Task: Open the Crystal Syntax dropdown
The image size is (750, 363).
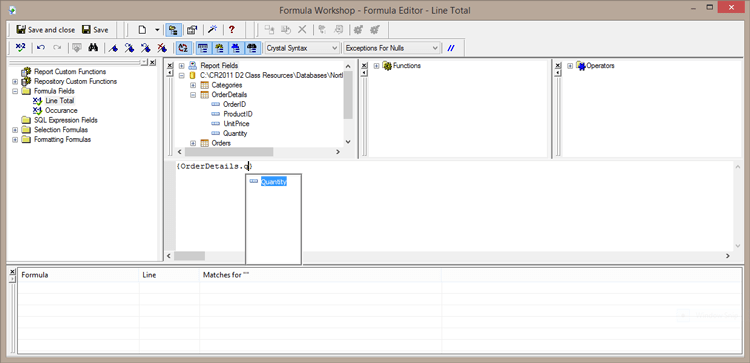Action: coord(302,48)
